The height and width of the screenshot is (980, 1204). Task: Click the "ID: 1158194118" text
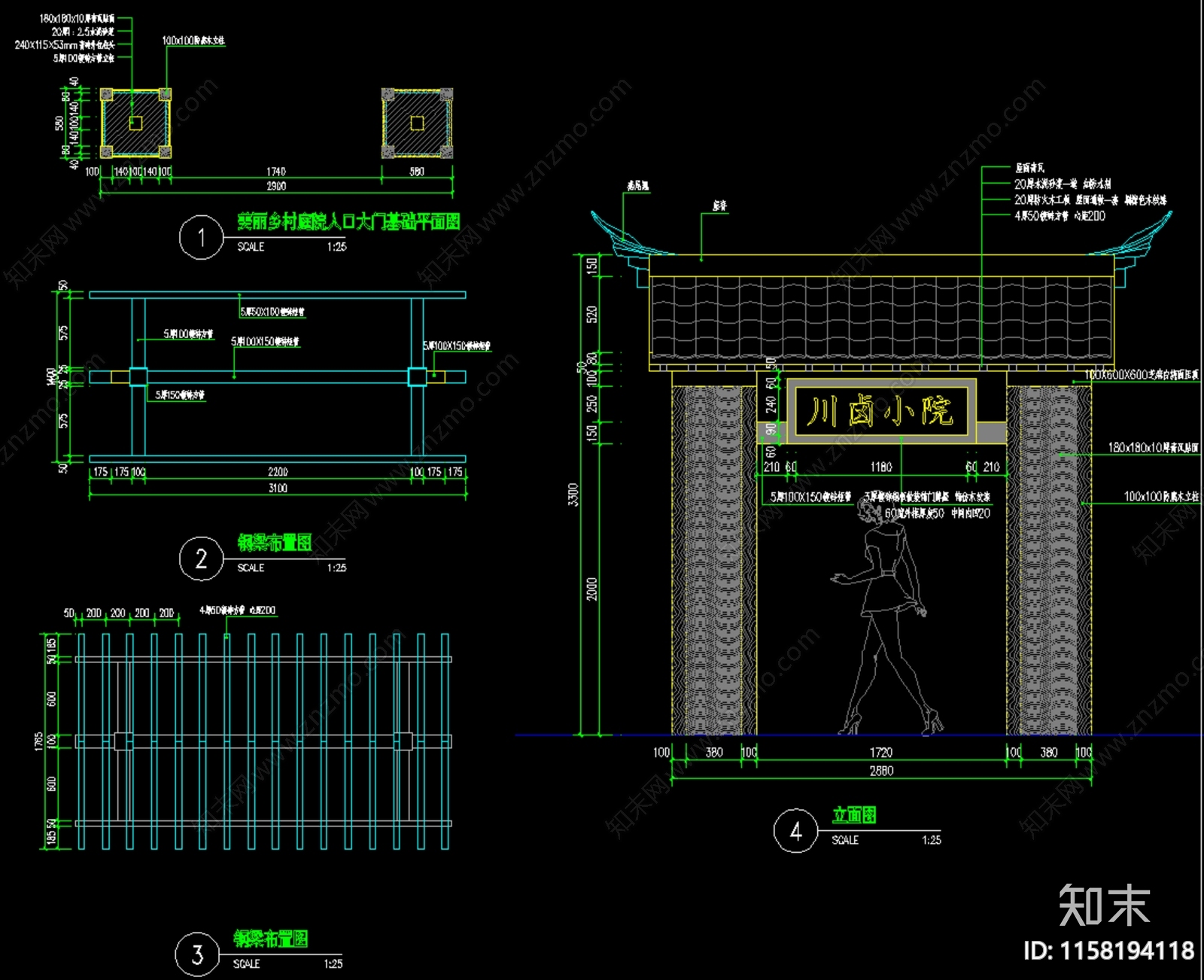(x=1108, y=951)
